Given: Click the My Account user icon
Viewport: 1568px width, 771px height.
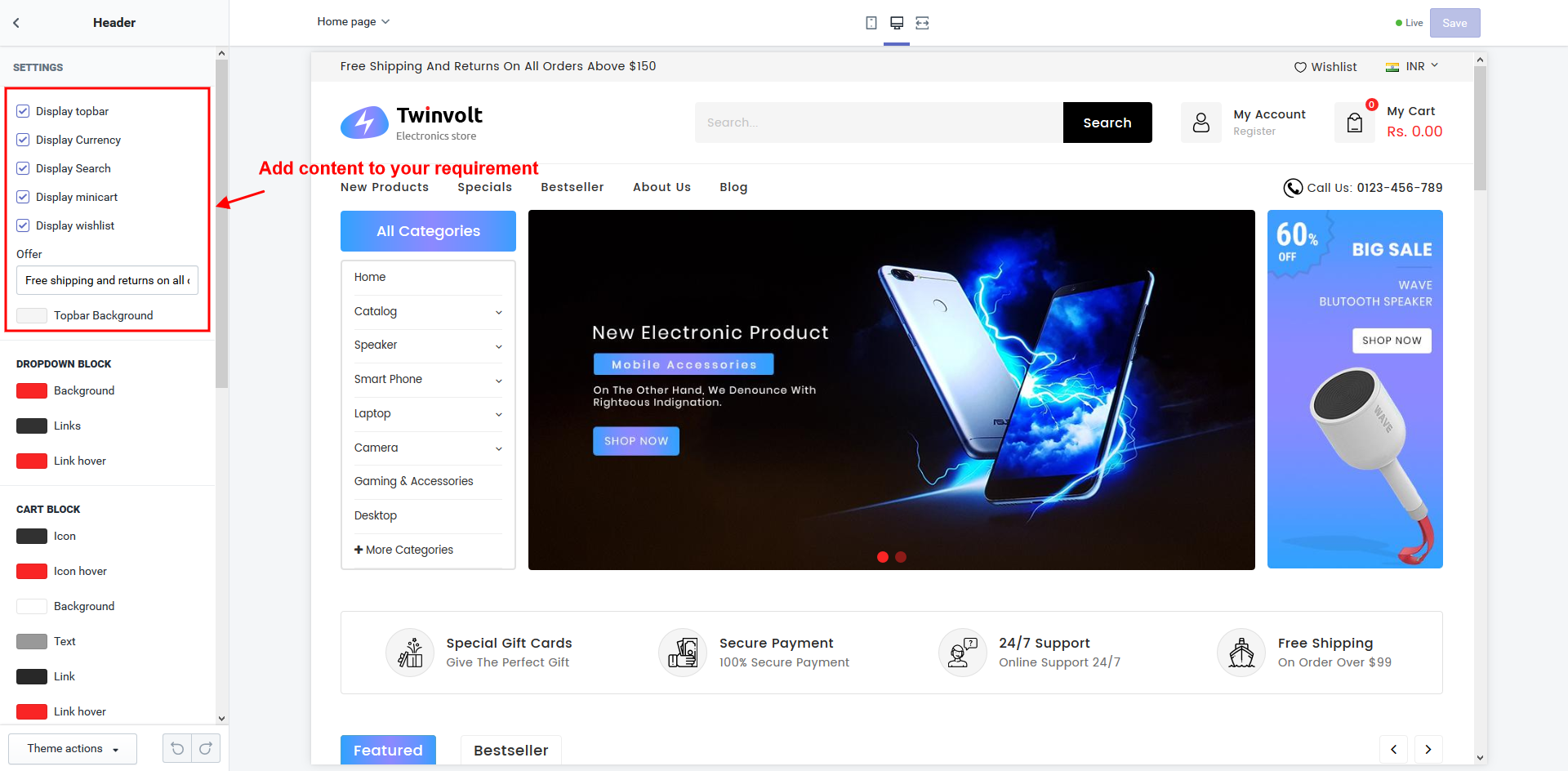Looking at the screenshot, I should click(1200, 123).
